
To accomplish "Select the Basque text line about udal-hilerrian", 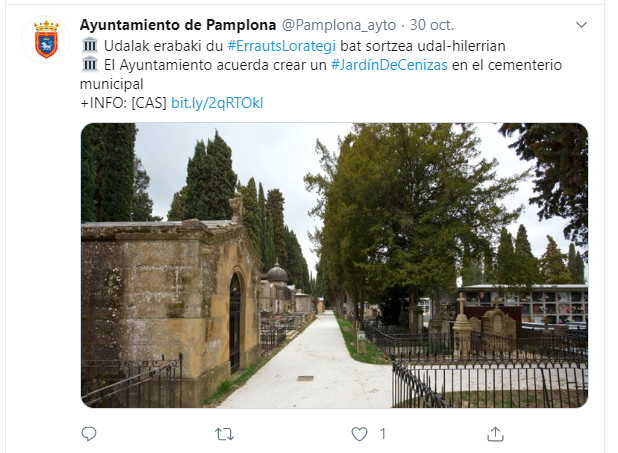I will click(292, 46).
